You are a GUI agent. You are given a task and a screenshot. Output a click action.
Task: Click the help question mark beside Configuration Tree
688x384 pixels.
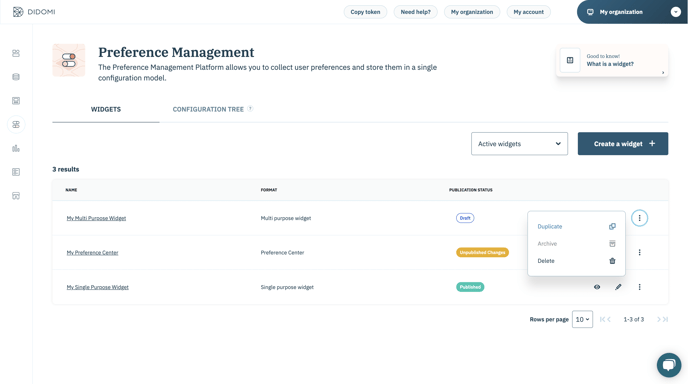(250, 109)
